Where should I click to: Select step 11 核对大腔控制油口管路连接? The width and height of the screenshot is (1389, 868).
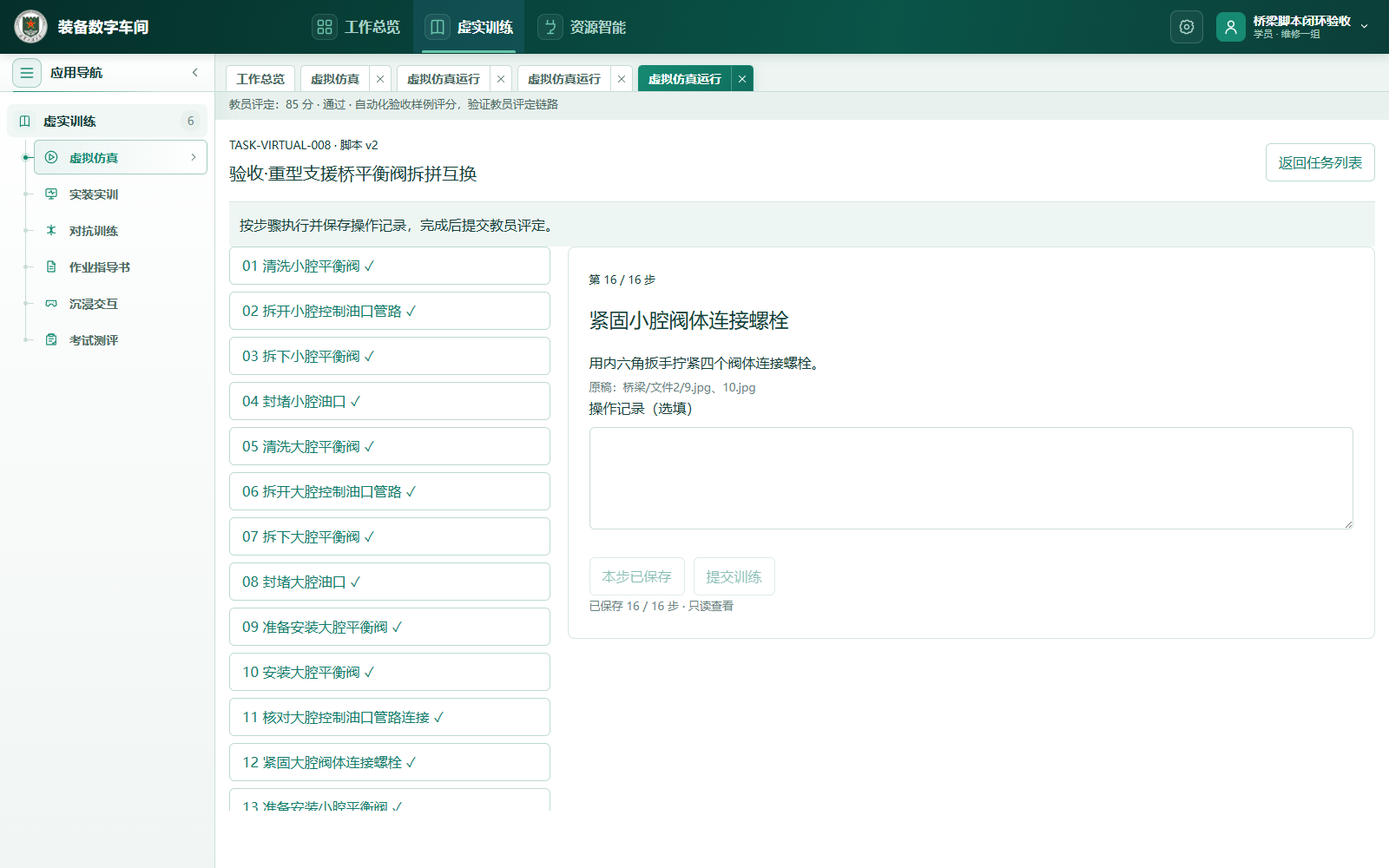click(x=390, y=717)
